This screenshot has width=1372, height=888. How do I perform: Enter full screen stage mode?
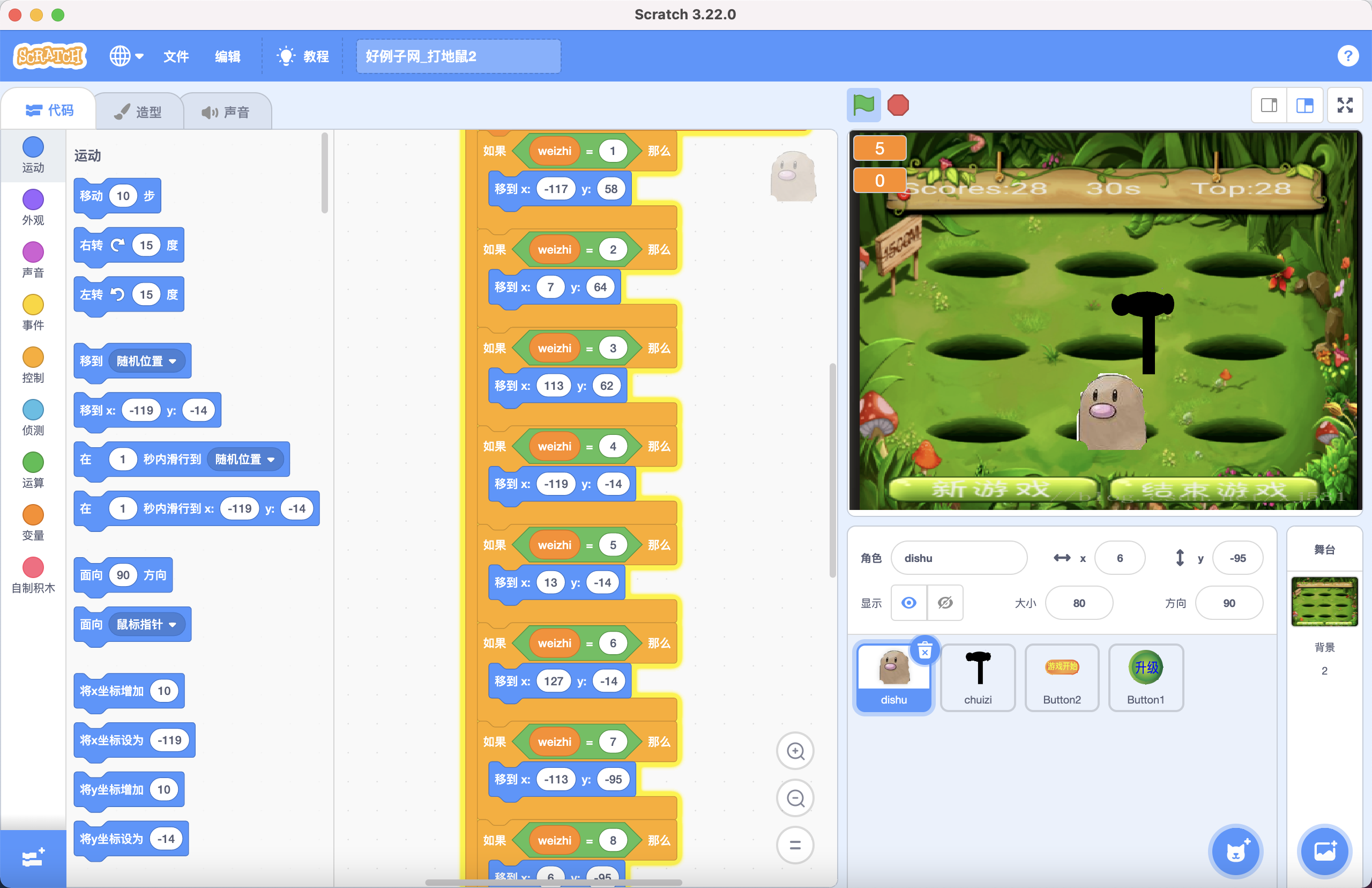[x=1345, y=105]
